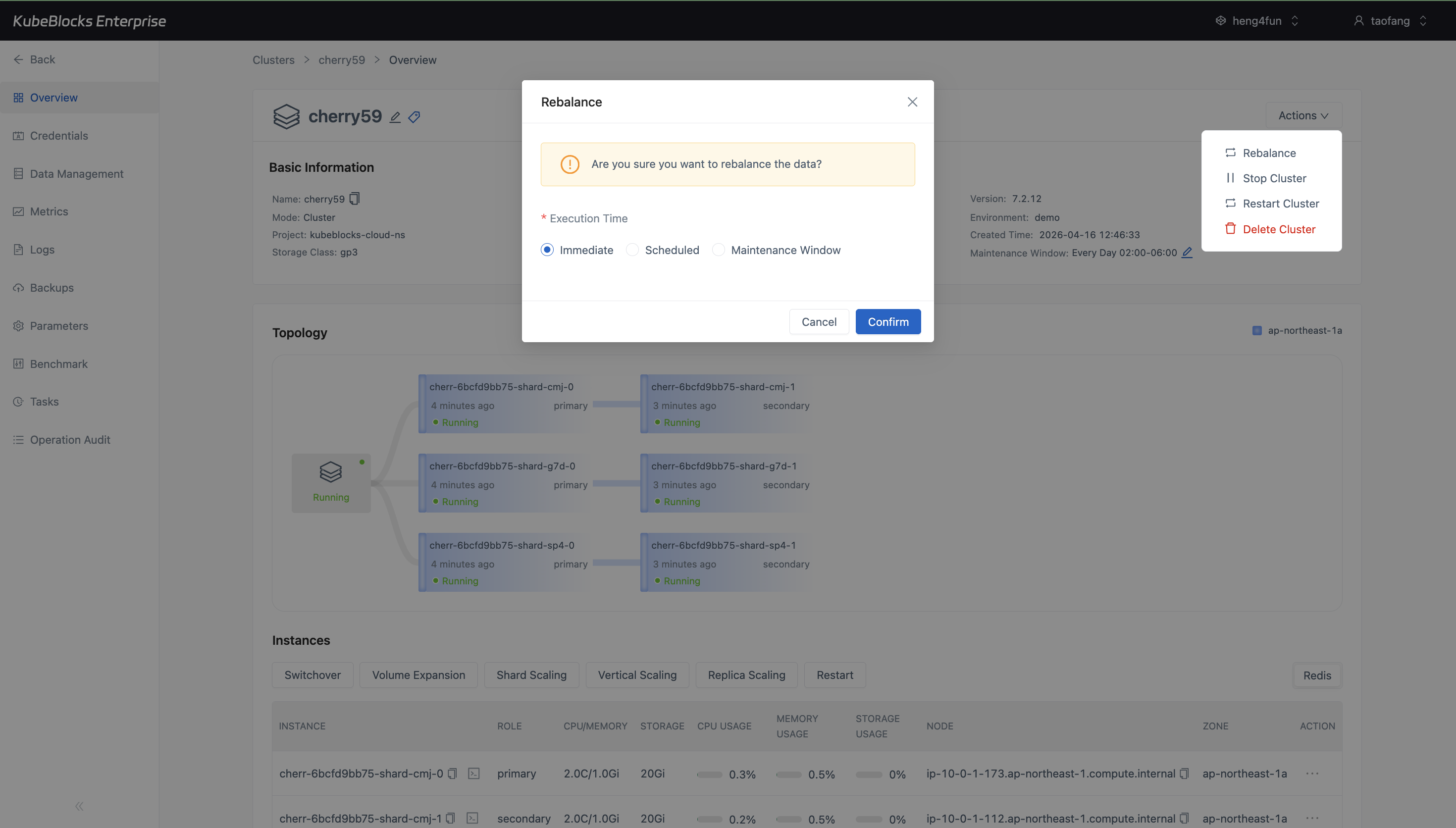Click the warning icon in rebalance alert

pos(570,164)
